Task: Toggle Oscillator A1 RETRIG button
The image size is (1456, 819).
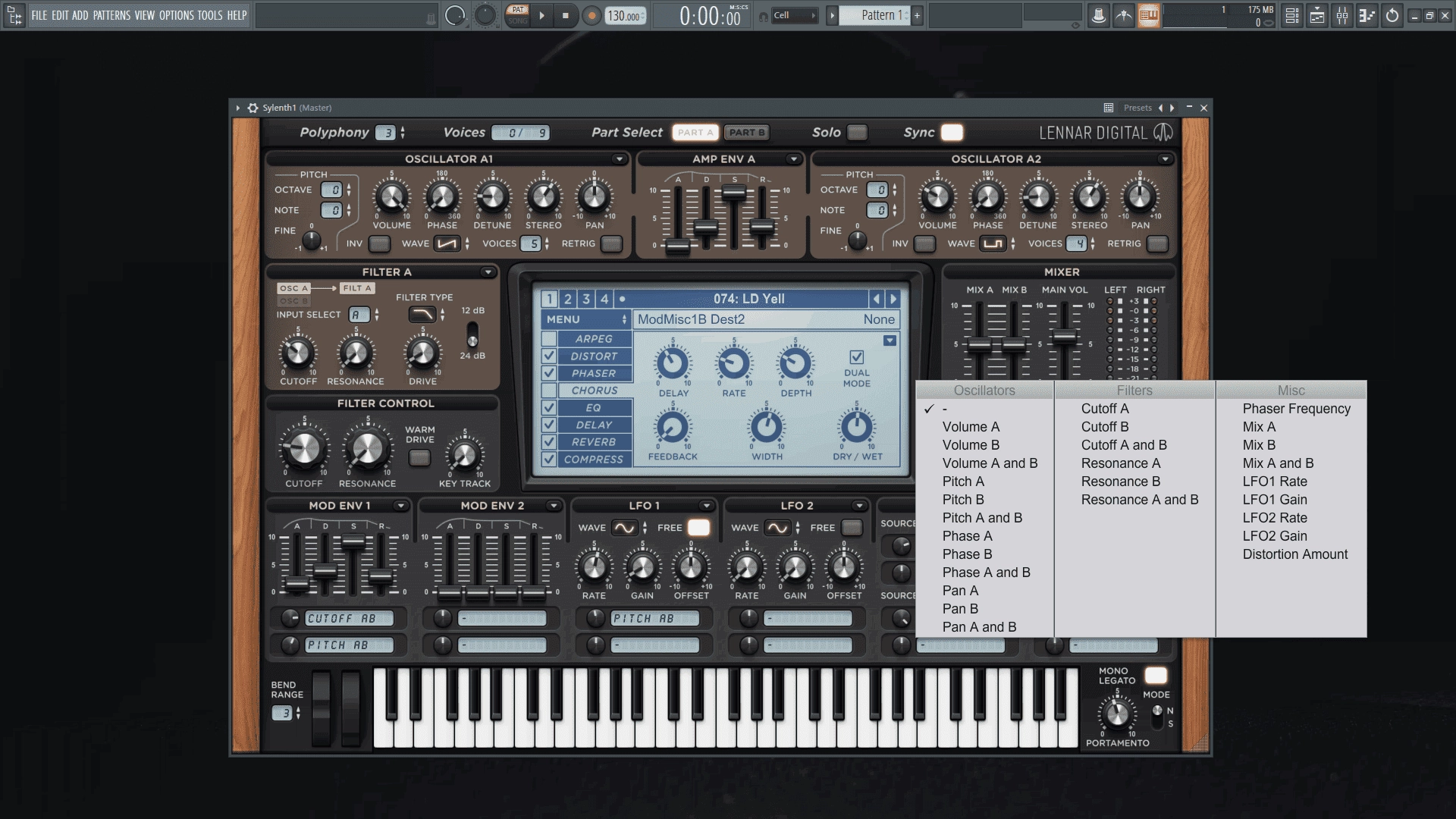Action: 611,243
